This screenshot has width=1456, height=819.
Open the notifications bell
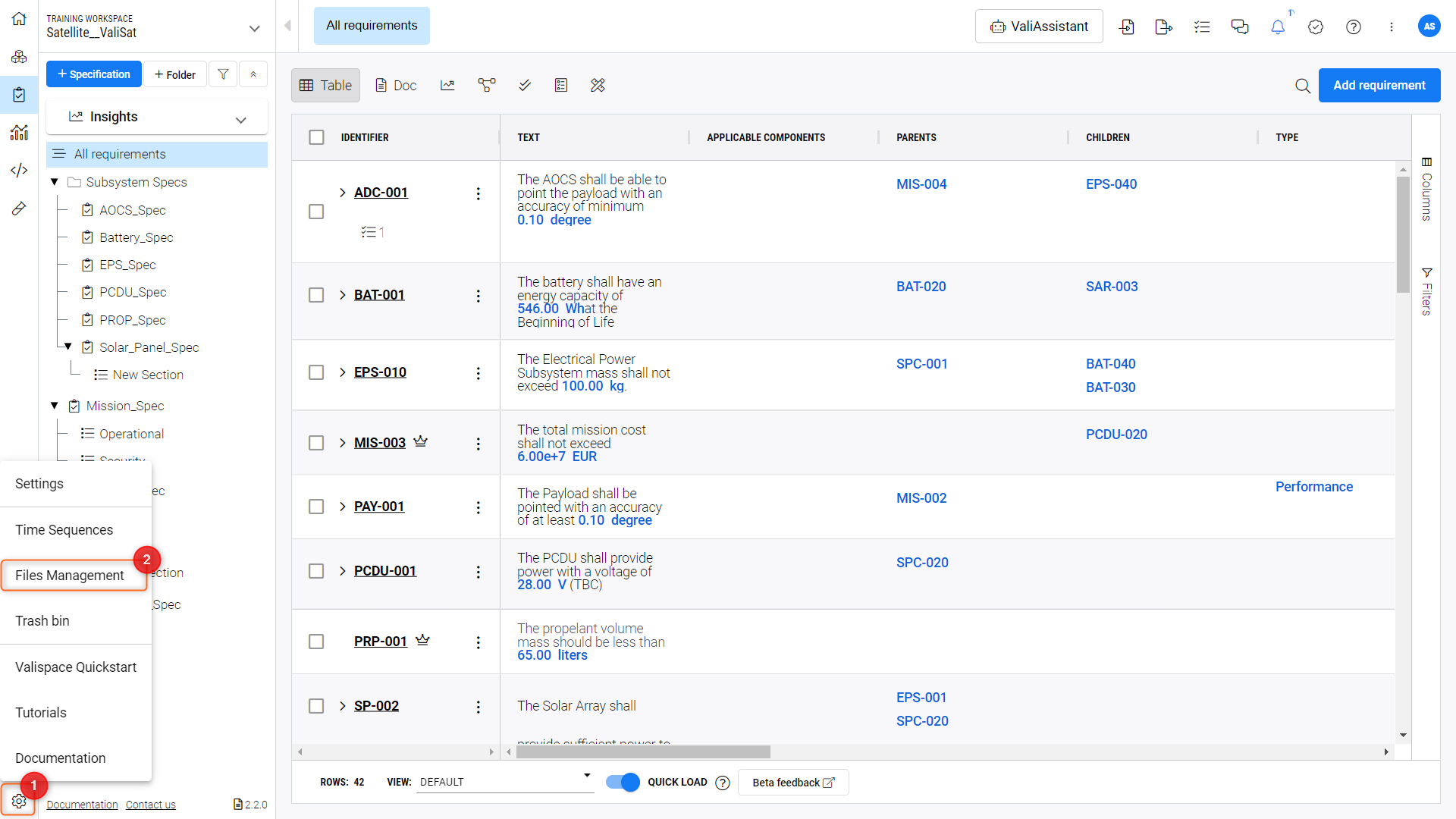[x=1278, y=27]
